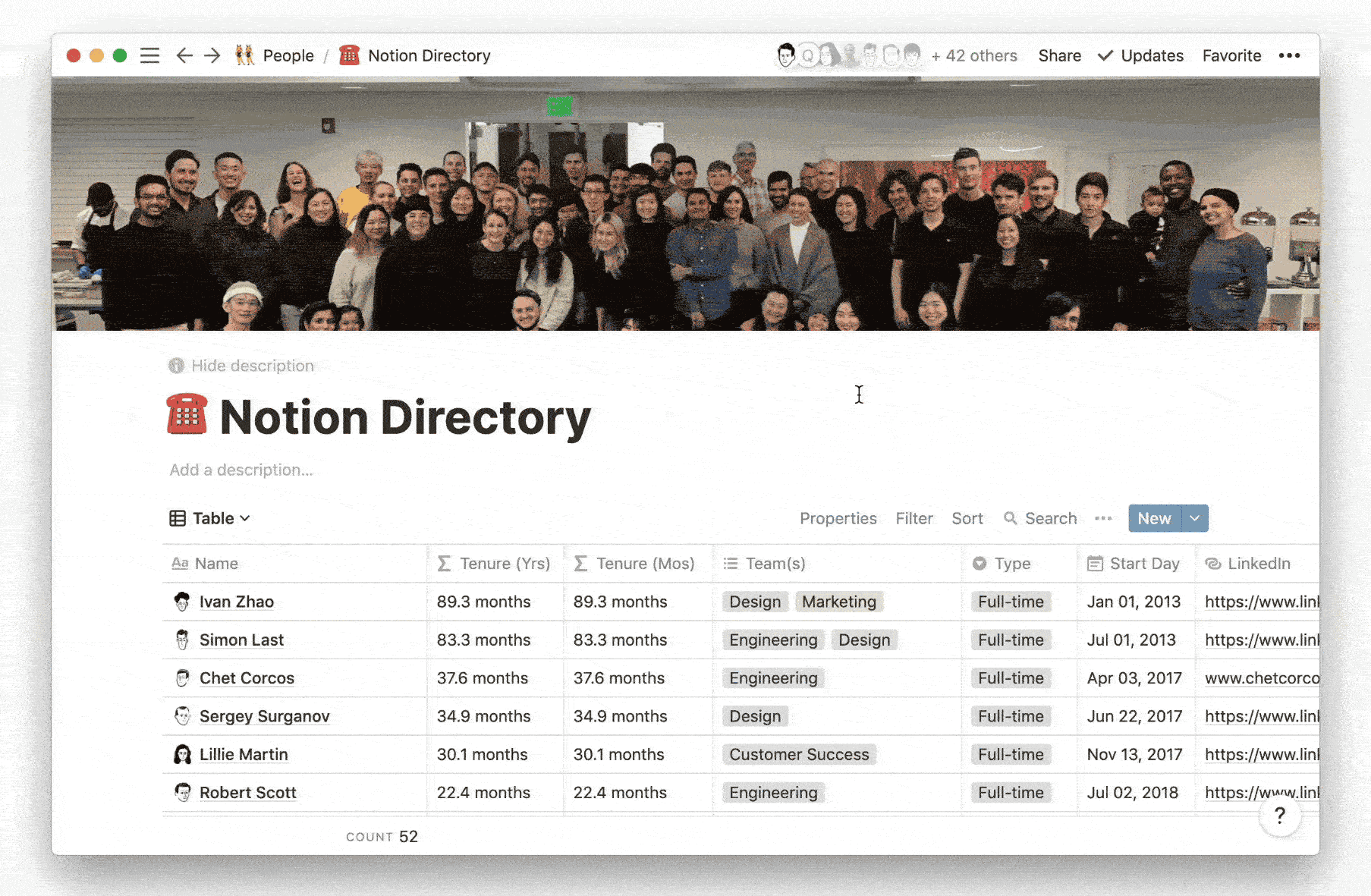
Task: Click the table view grid icon
Action: click(178, 518)
